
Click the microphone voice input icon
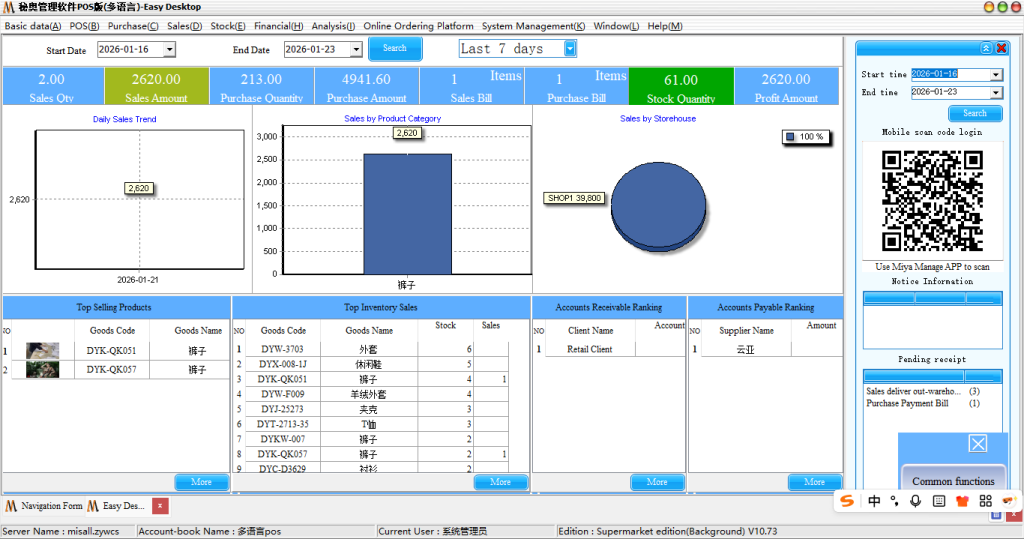tap(917, 501)
